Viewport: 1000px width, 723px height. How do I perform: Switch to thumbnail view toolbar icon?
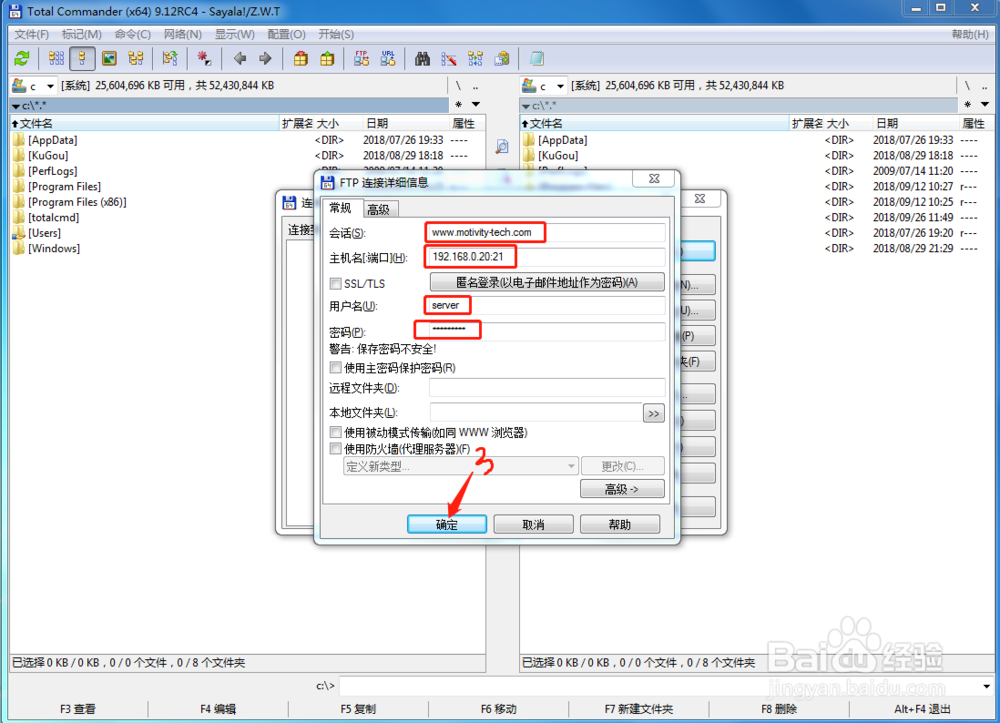109,59
